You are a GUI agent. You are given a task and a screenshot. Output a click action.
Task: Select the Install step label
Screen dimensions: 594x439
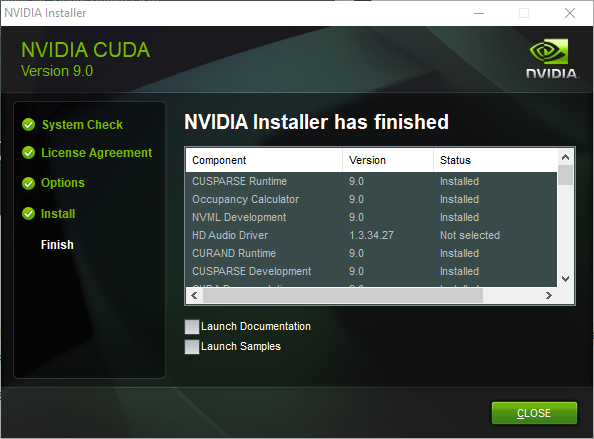click(58, 214)
